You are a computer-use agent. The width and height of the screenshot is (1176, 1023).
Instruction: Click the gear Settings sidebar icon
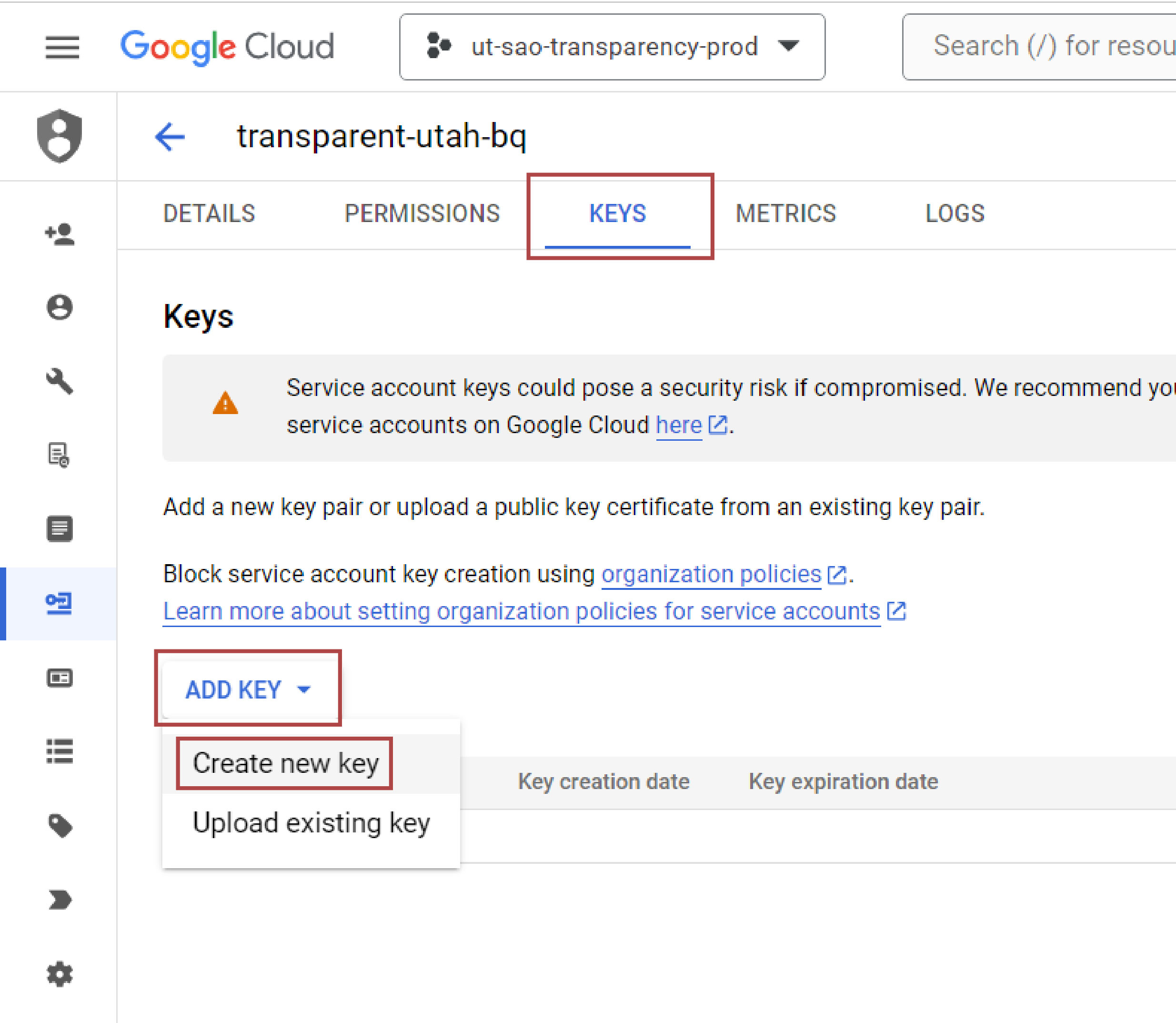tap(60, 974)
